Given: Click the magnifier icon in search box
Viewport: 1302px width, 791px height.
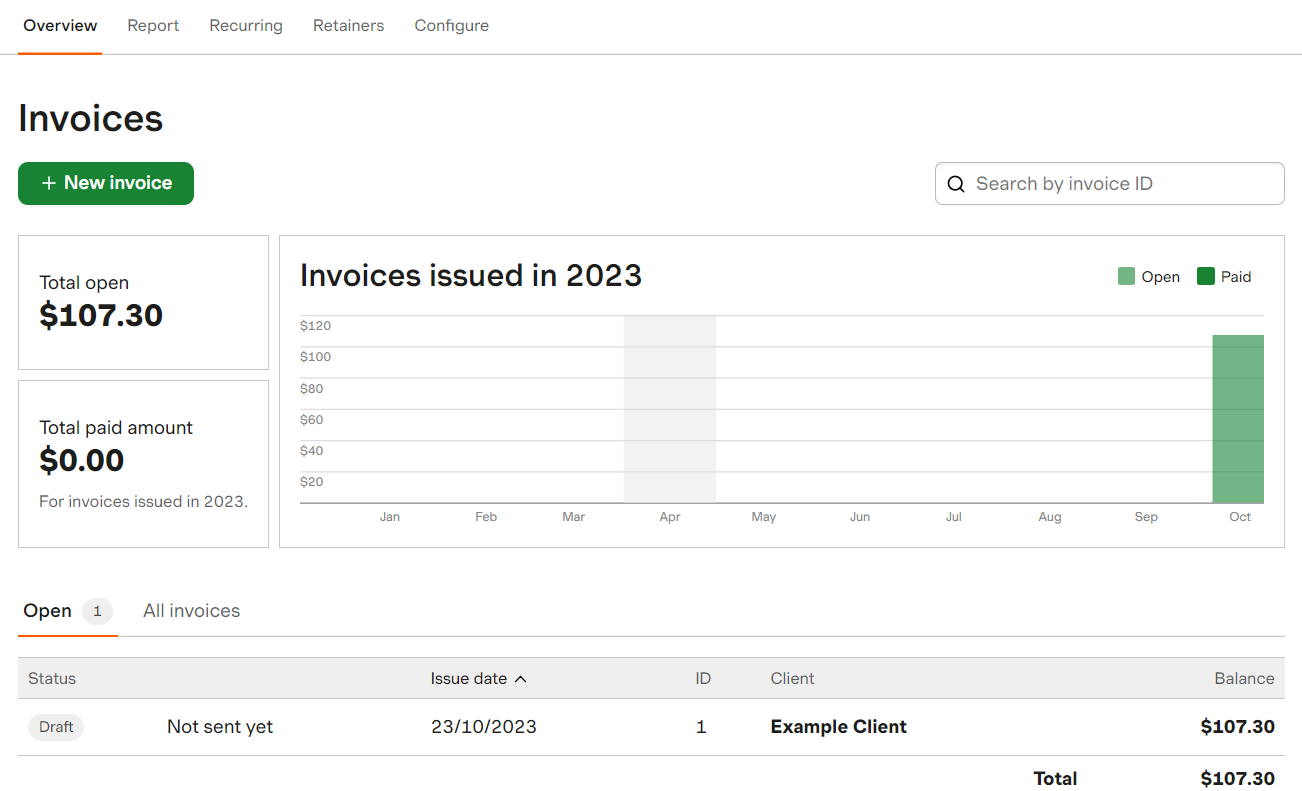Looking at the screenshot, I should [956, 184].
